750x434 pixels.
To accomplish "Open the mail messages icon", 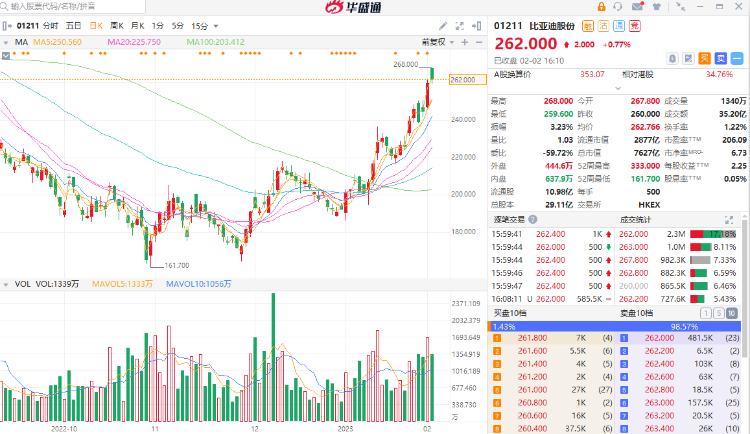I will (x=638, y=7).
